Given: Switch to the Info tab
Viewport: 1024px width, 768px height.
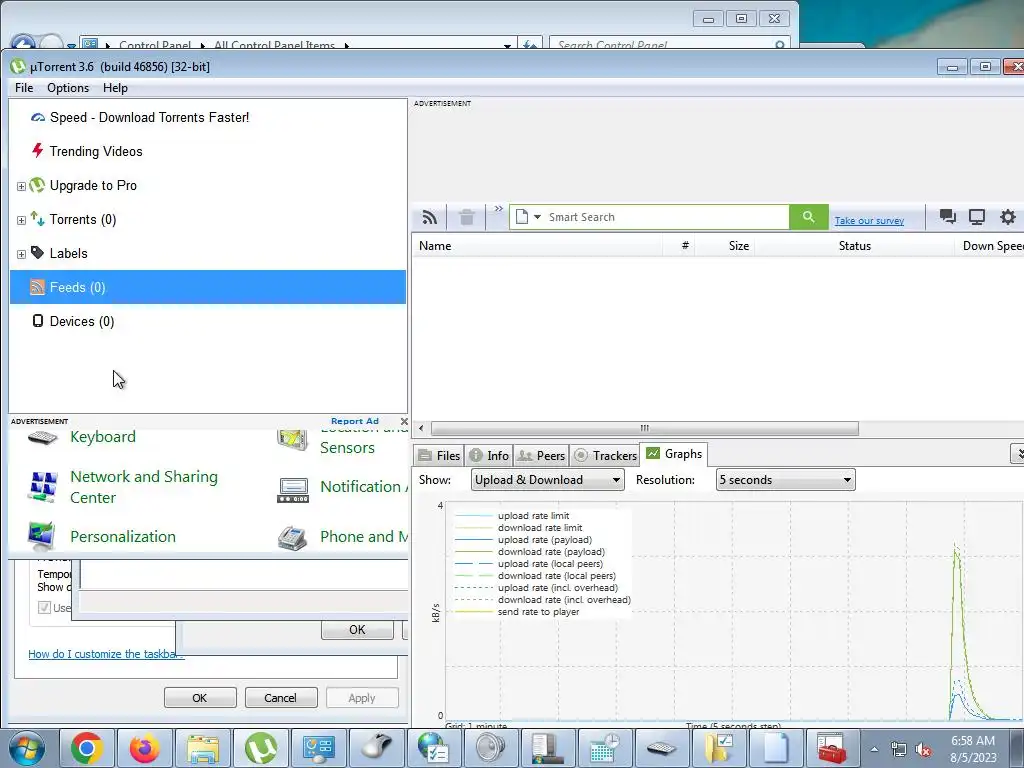Looking at the screenshot, I should (x=489, y=456).
